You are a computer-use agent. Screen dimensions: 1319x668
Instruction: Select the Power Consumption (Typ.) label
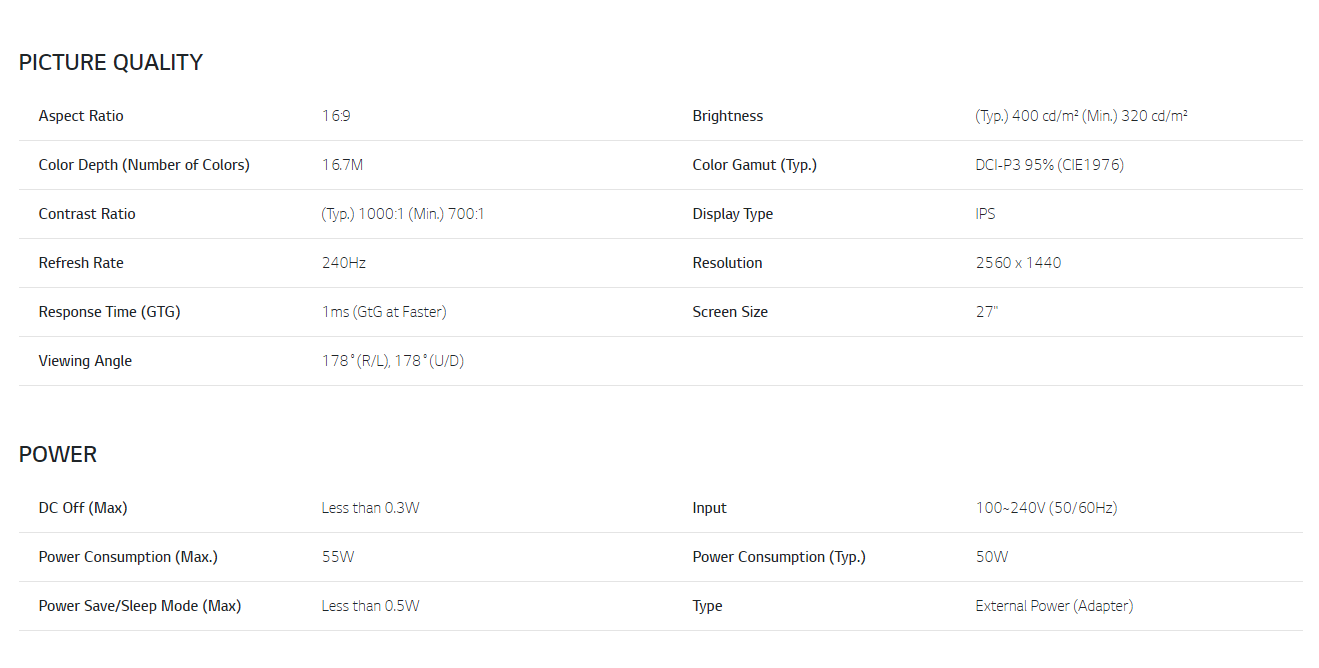pyautogui.click(x=779, y=557)
